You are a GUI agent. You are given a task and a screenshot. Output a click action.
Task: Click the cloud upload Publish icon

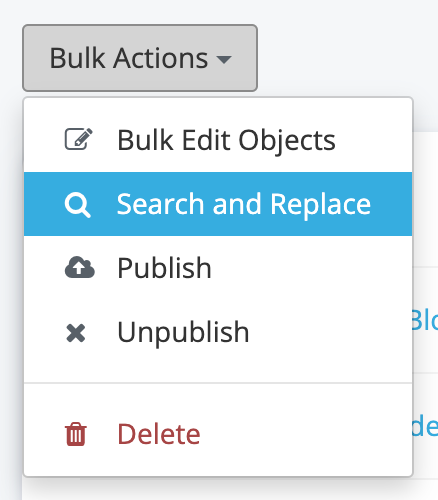point(80,268)
